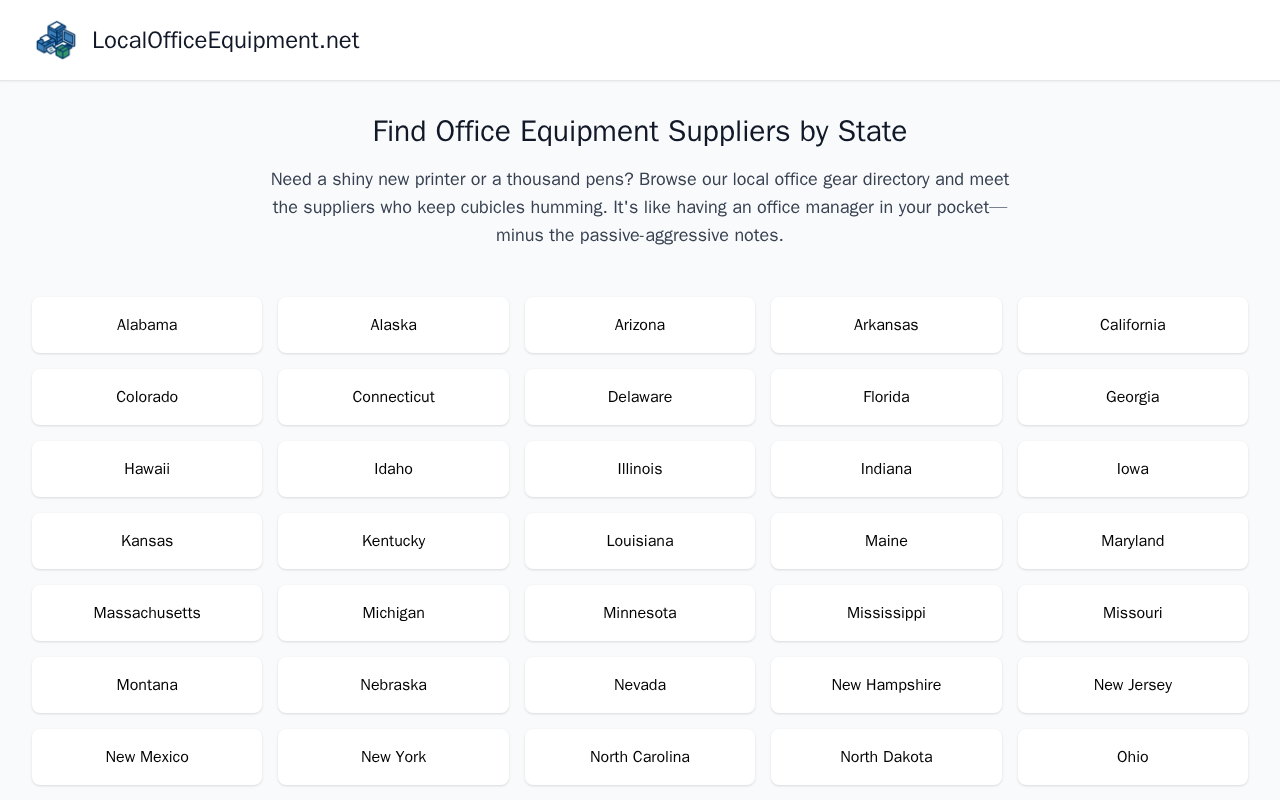Go to the Illinois suppliers page
Screen dimensions: 1280x800
coord(640,469)
